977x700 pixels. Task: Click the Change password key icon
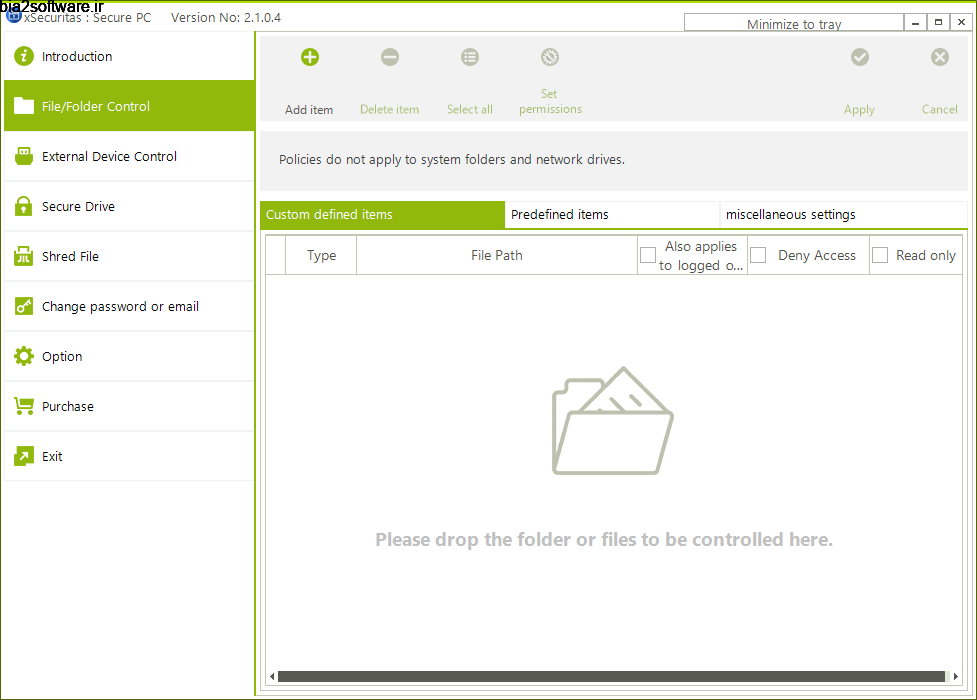point(22,306)
